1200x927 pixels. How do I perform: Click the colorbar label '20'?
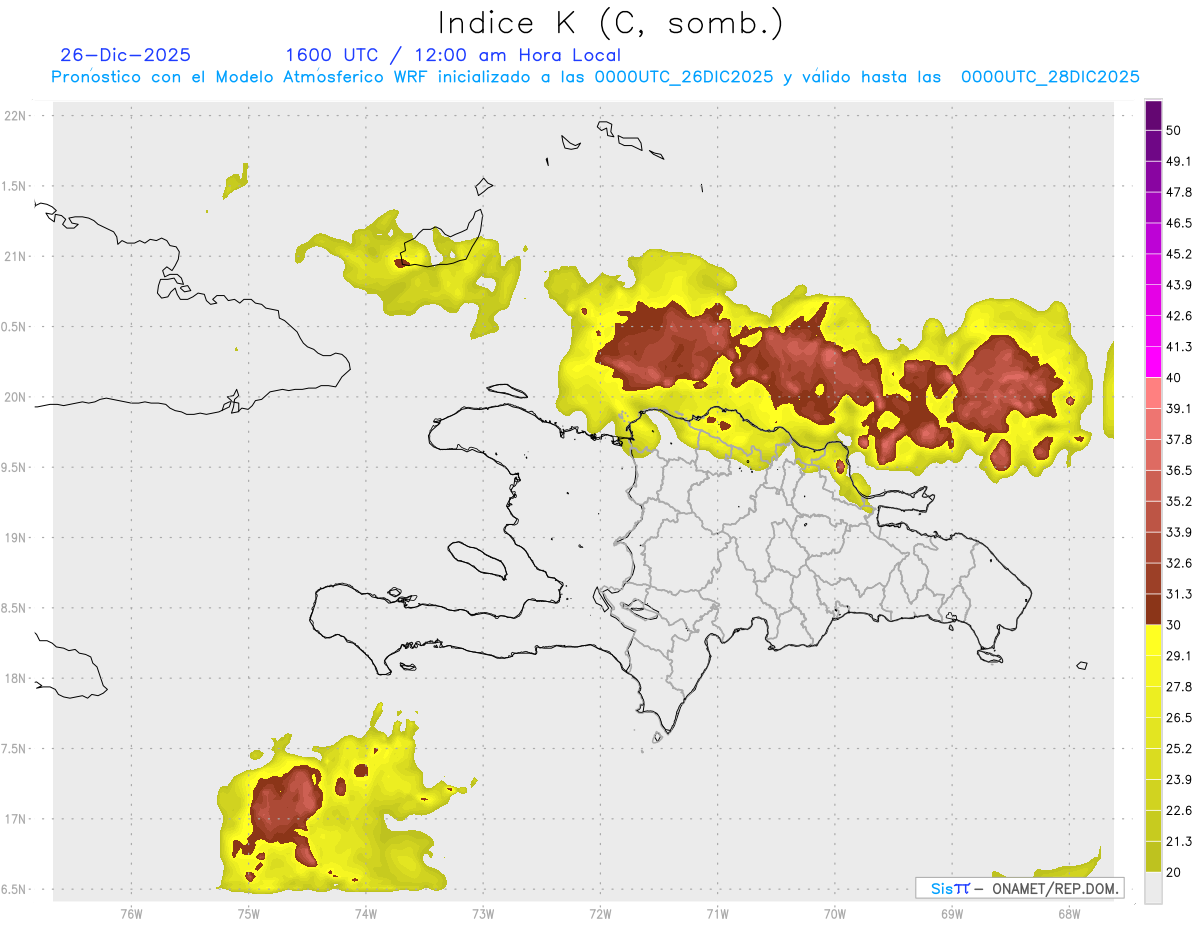coord(1176,872)
